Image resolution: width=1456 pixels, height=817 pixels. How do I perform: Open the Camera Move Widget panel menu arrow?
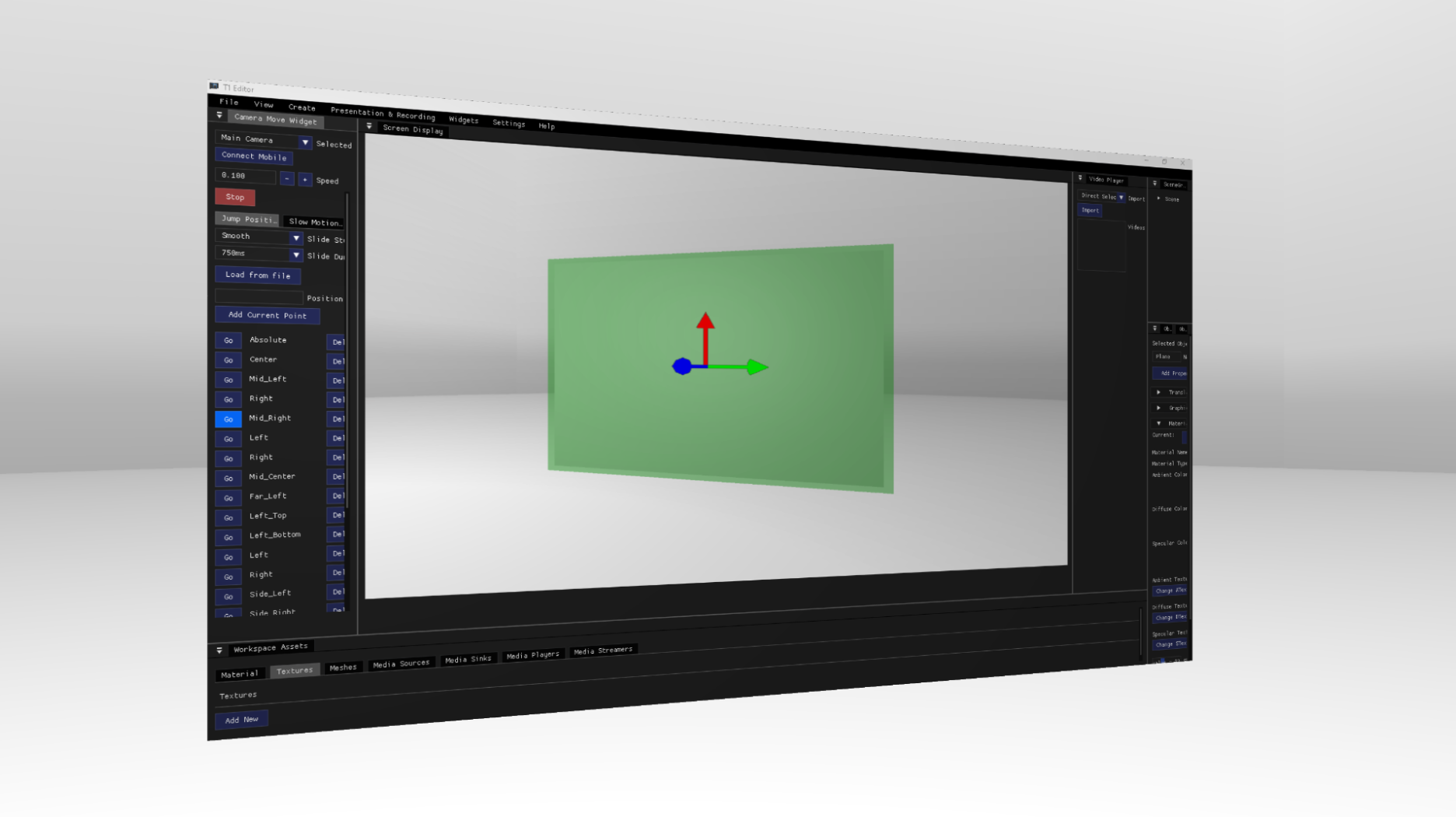[x=219, y=115]
